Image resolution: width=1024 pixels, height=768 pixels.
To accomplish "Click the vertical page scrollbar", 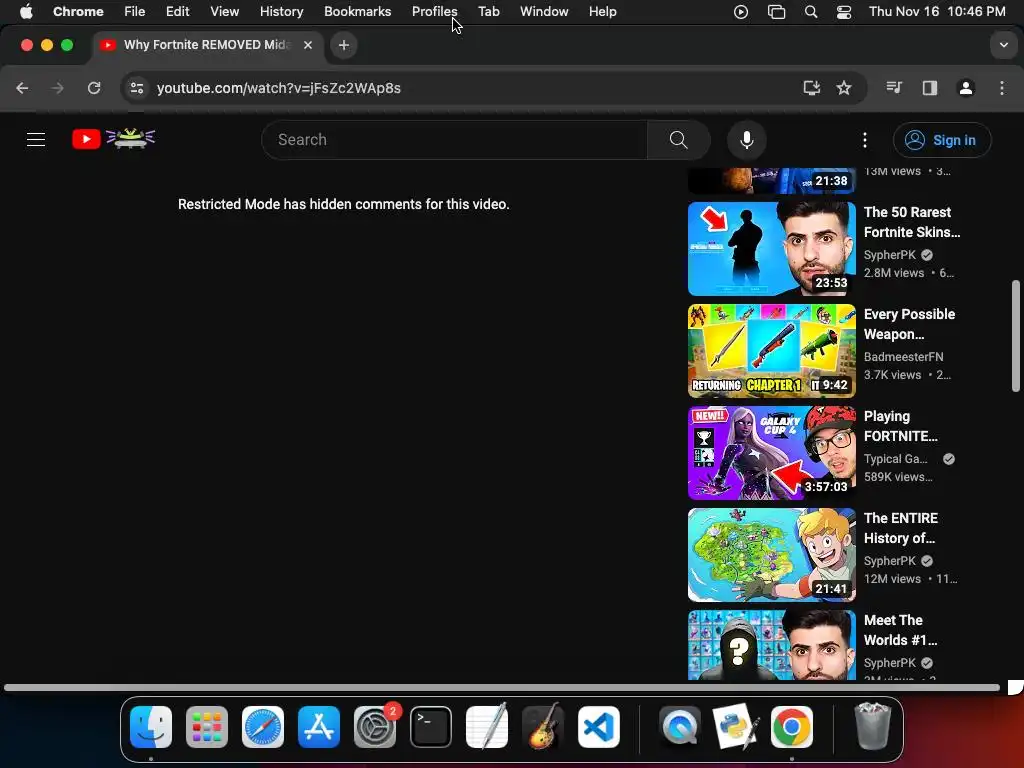I will pos(1016,336).
